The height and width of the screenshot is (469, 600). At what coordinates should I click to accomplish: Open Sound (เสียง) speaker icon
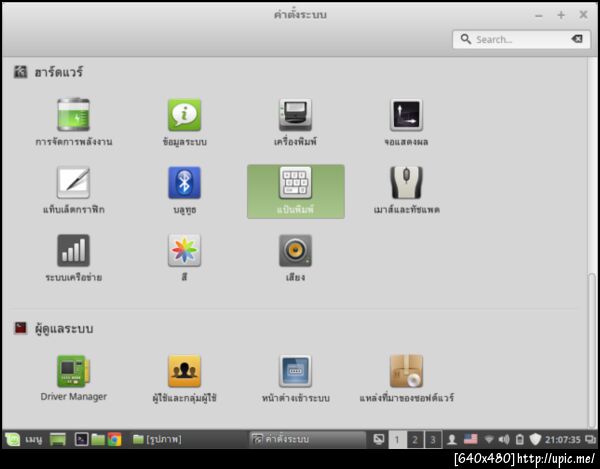[295, 251]
